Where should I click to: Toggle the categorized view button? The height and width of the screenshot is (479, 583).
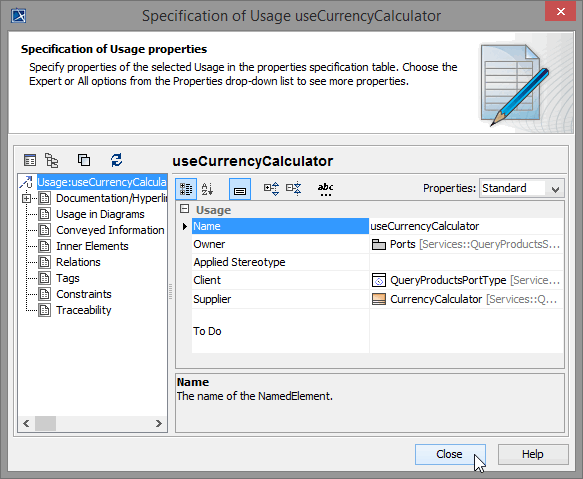186,189
